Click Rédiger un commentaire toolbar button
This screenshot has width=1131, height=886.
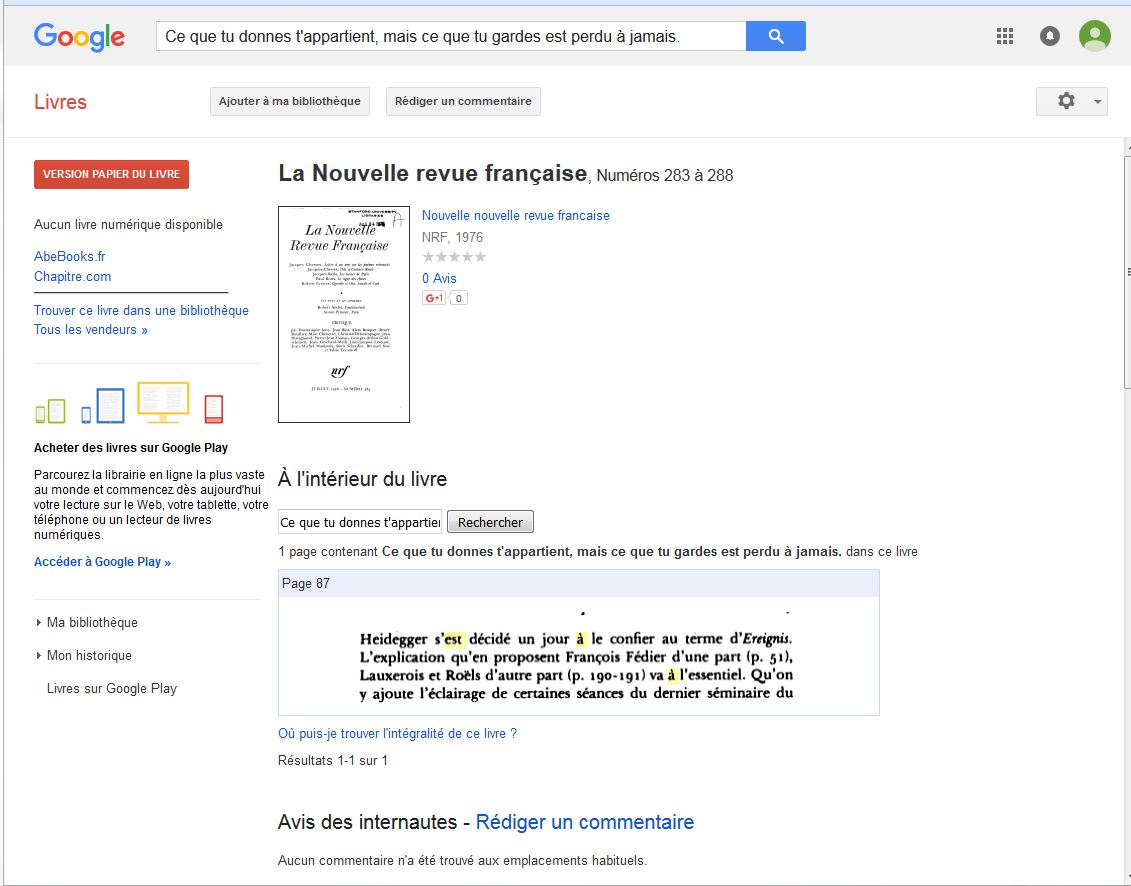pos(463,101)
